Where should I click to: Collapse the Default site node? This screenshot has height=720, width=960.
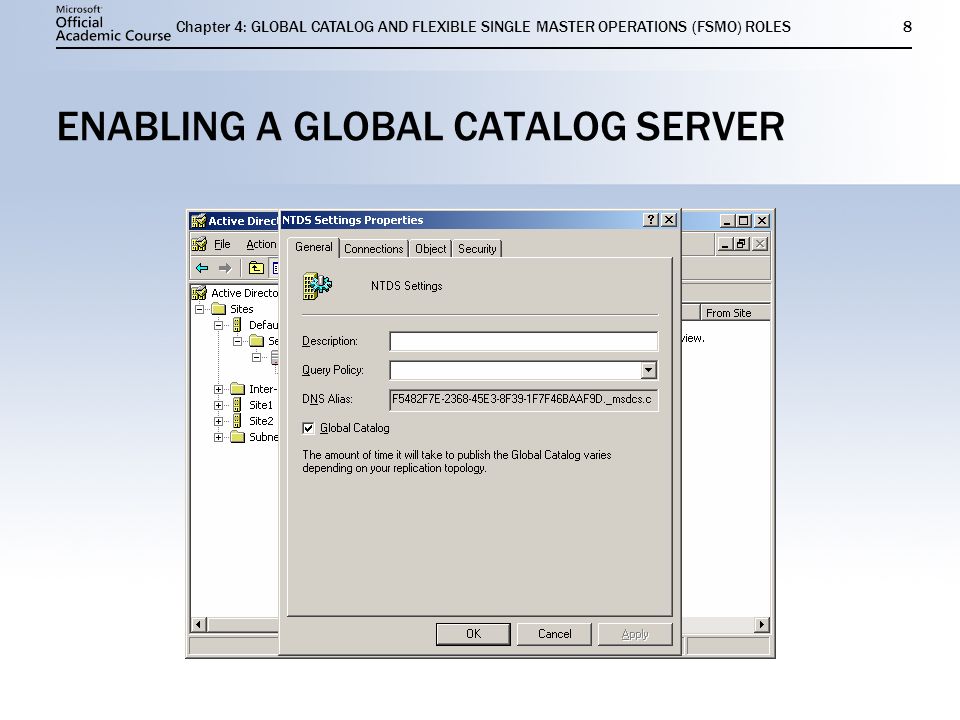tap(218, 325)
